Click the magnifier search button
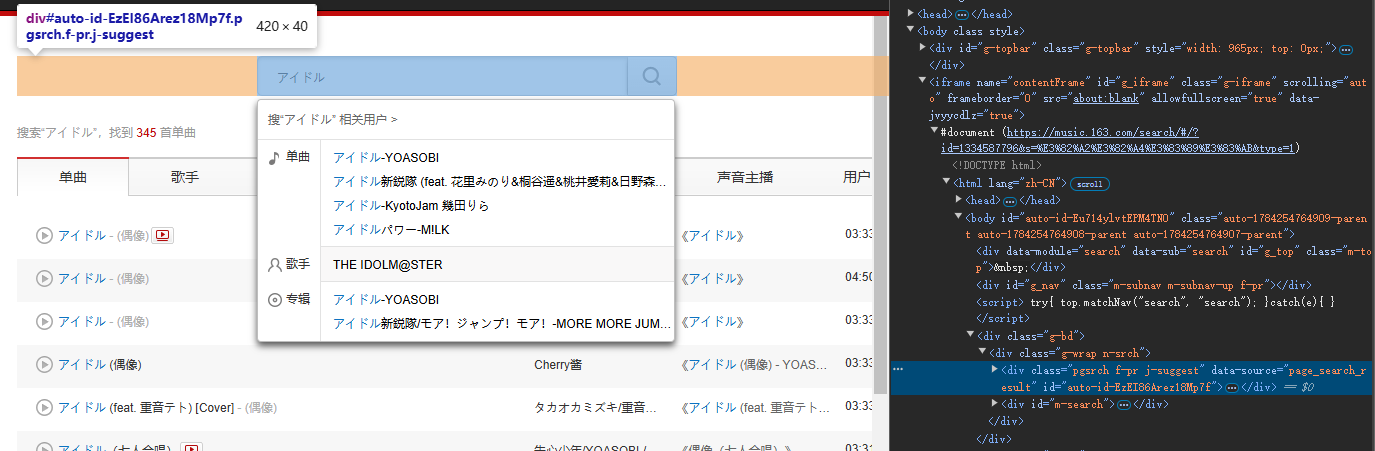 click(652, 76)
